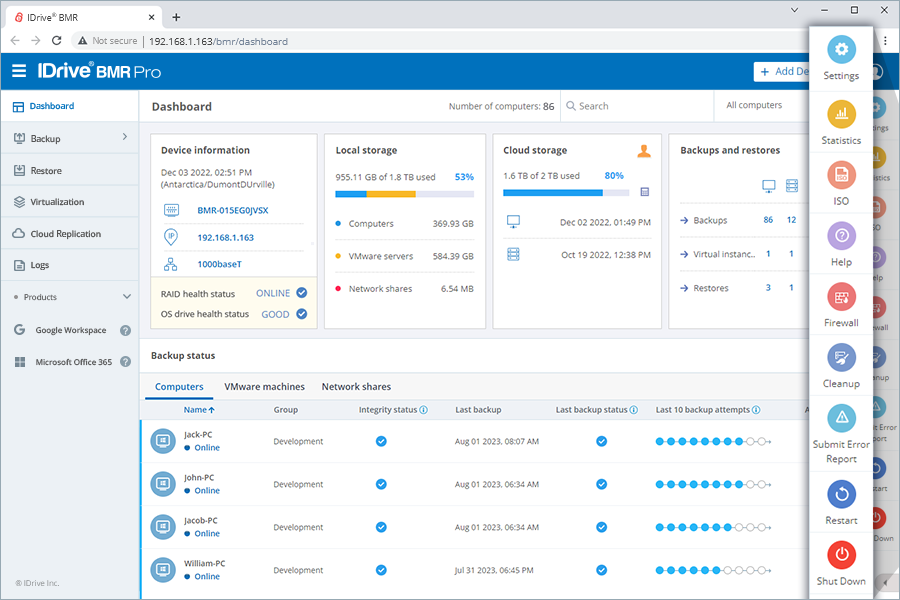Click the Add Device button
Image resolution: width=900 pixels, height=600 pixels.
pos(782,71)
